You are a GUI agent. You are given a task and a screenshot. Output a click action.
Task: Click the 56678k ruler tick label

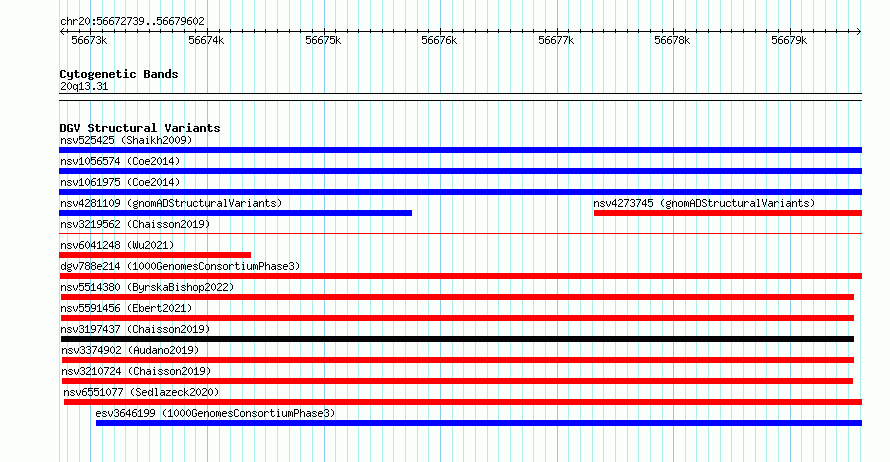[x=672, y=40]
